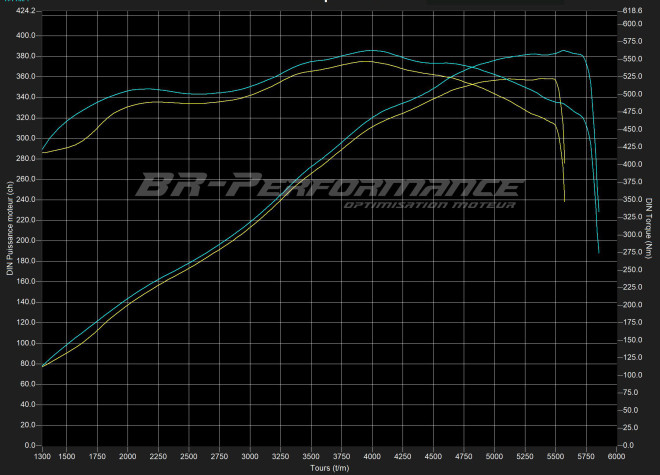Click the OPTIMISATION MOTEUR subtitle text
The image size is (660, 475).
(x=429, y=205)
